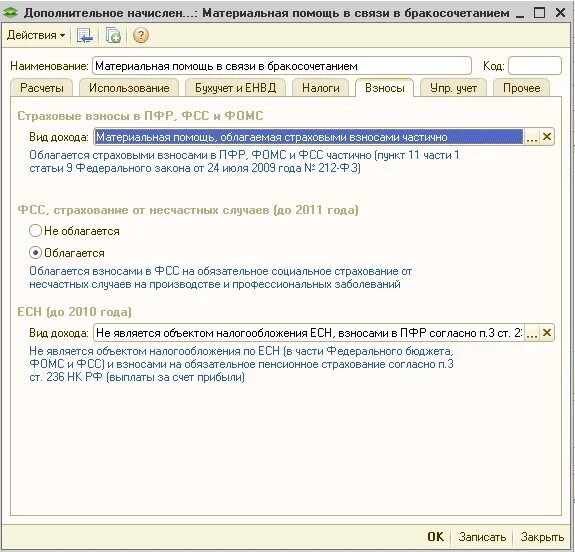
Task: Open the Налоги tab
Action: point(321,88)
